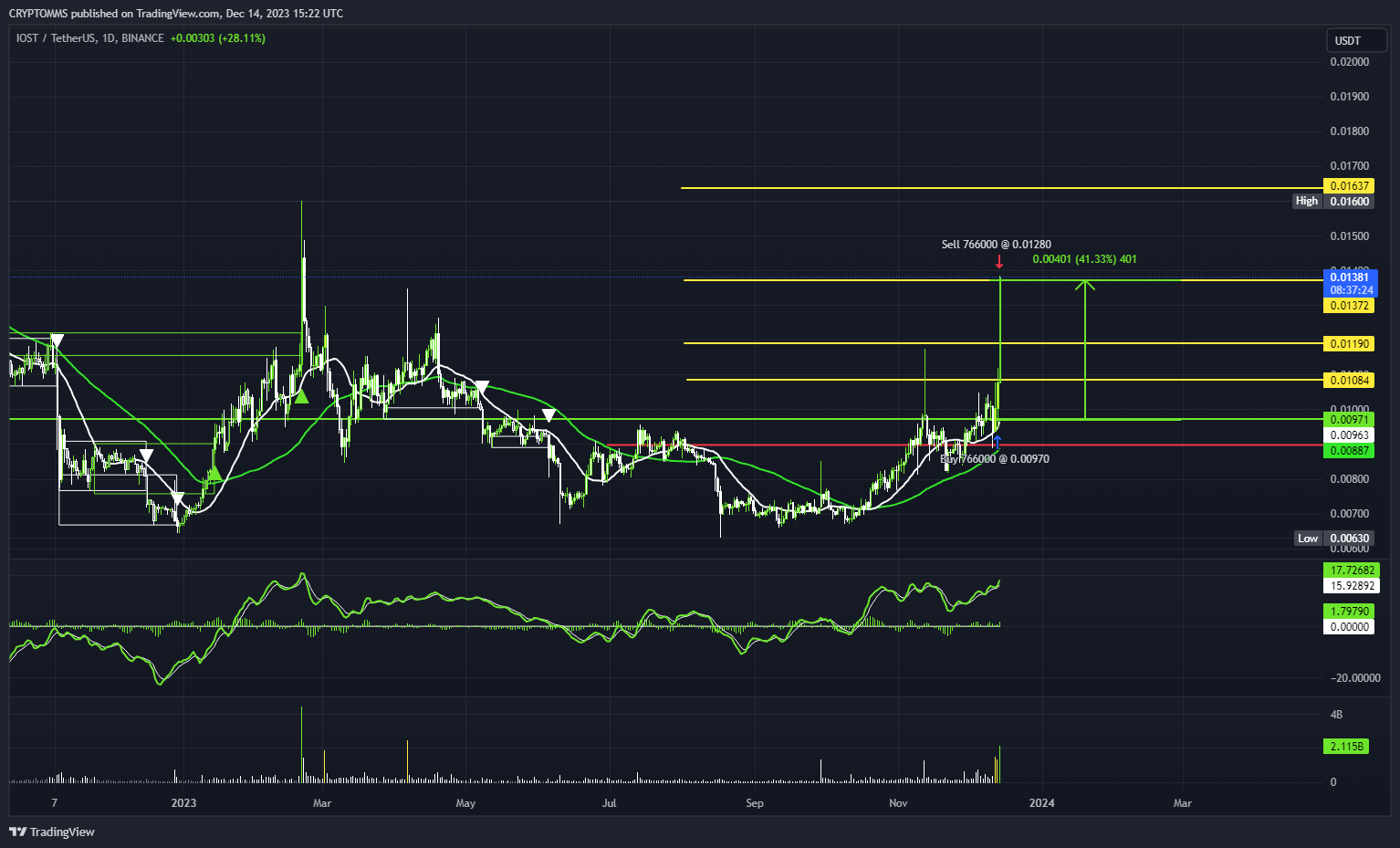Click the High label tag
This screenshot has width=1400, height=848.
(x=1307, y=201)
